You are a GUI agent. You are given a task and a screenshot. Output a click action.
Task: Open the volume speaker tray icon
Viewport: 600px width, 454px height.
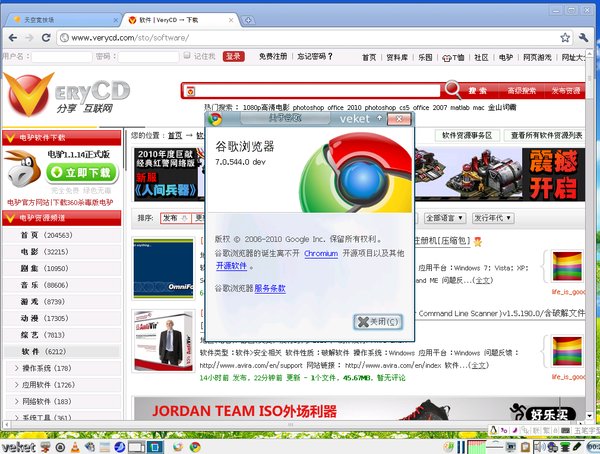(540, 447)
